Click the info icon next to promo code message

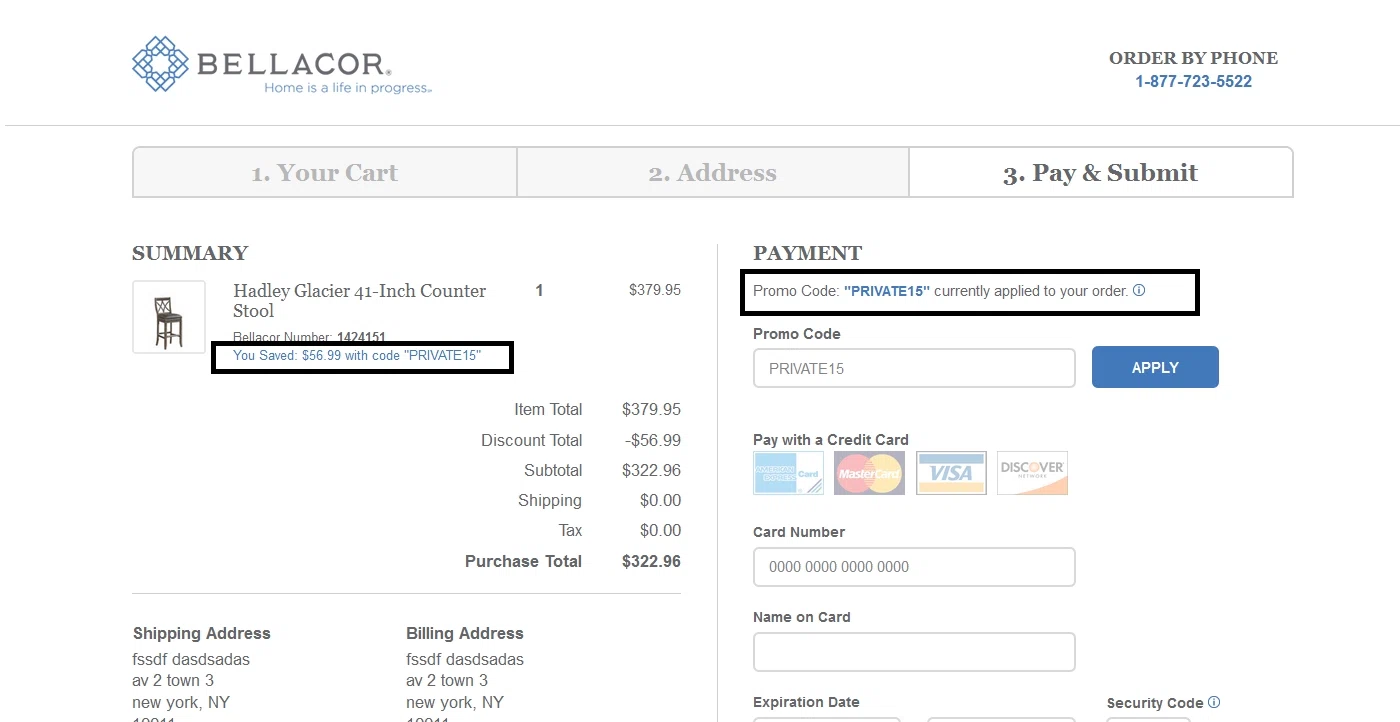[1139, 291]
